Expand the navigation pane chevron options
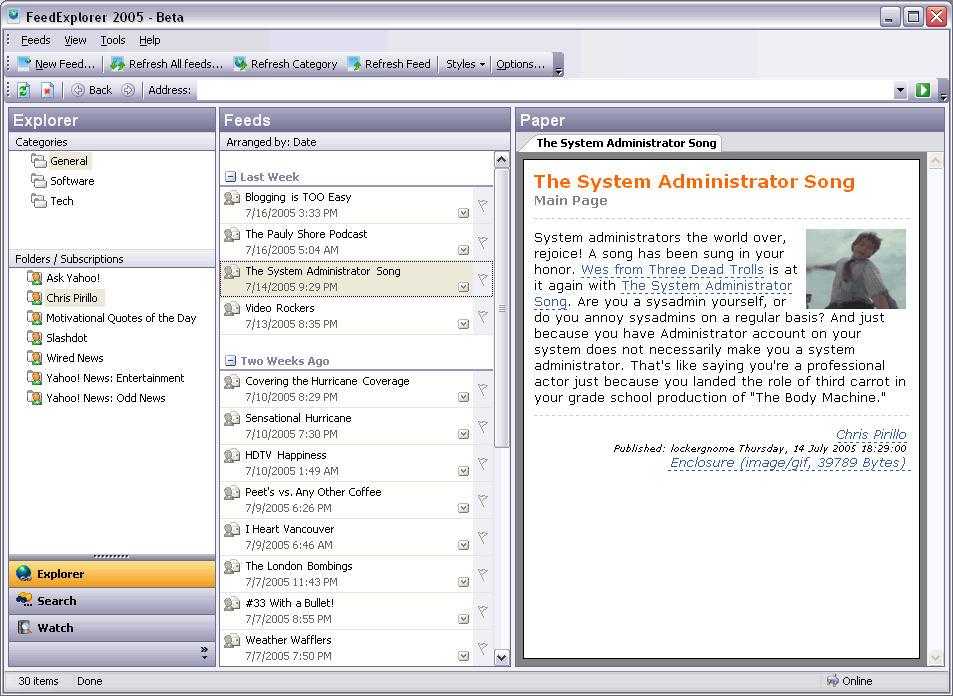Image resolution: width=953 pixels, height=696 pixels. coord(204,653)
